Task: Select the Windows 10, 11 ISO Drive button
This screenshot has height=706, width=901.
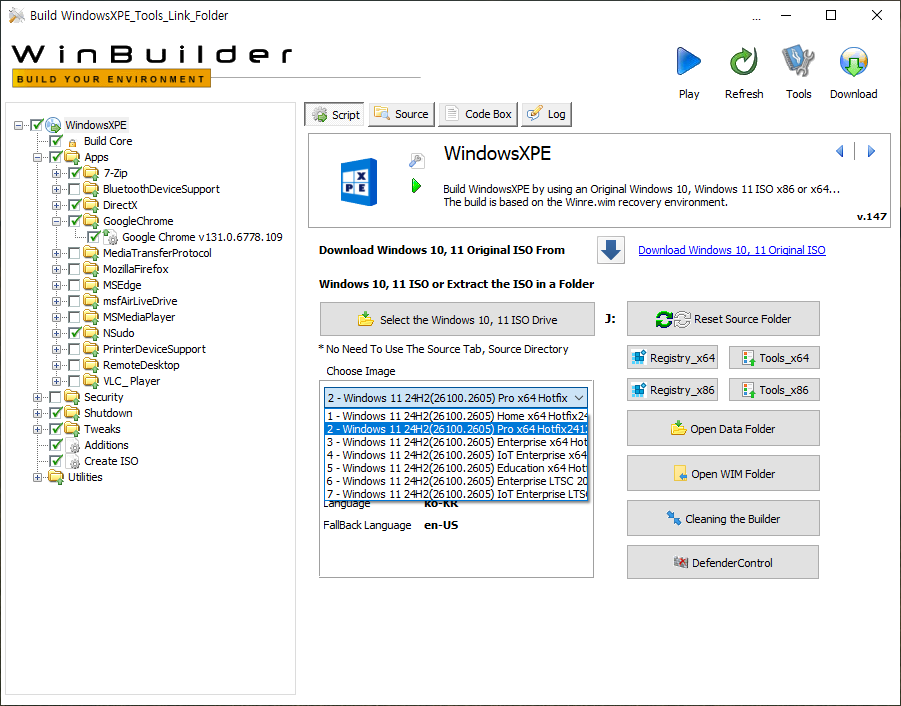Action: pyautogui.click(x=457, y=319)
